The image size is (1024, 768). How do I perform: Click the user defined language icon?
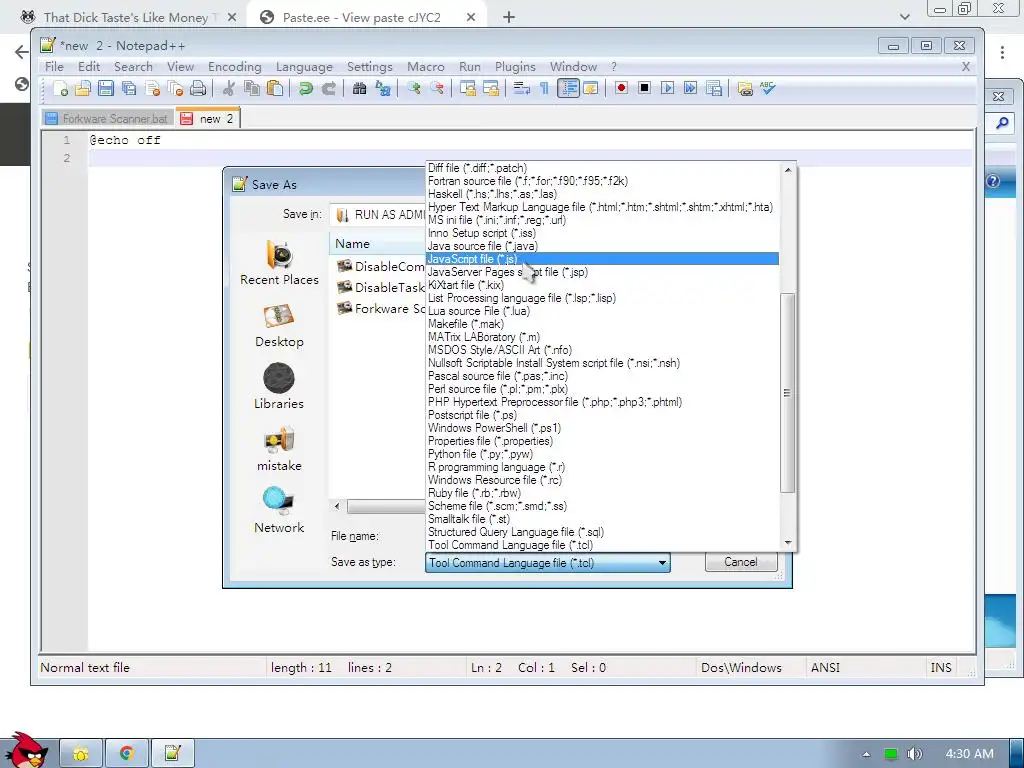point(591,88)
